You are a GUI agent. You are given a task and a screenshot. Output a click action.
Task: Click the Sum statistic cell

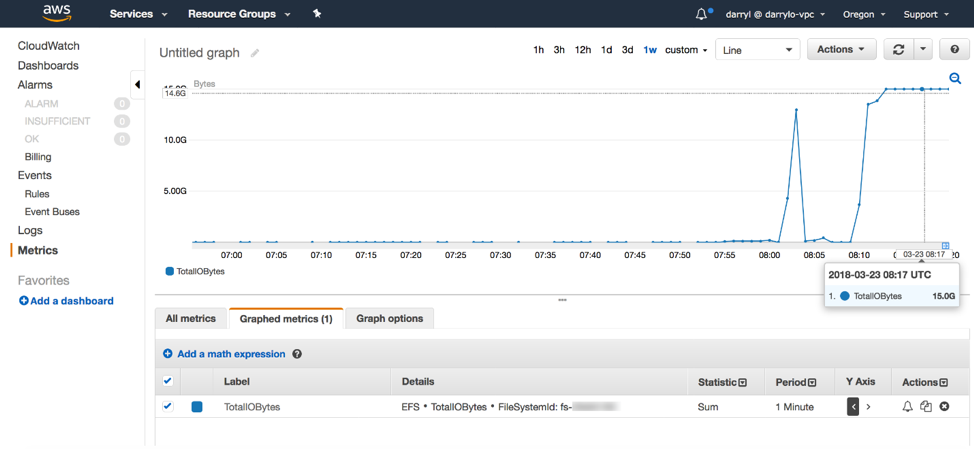(x=708, y=407)
